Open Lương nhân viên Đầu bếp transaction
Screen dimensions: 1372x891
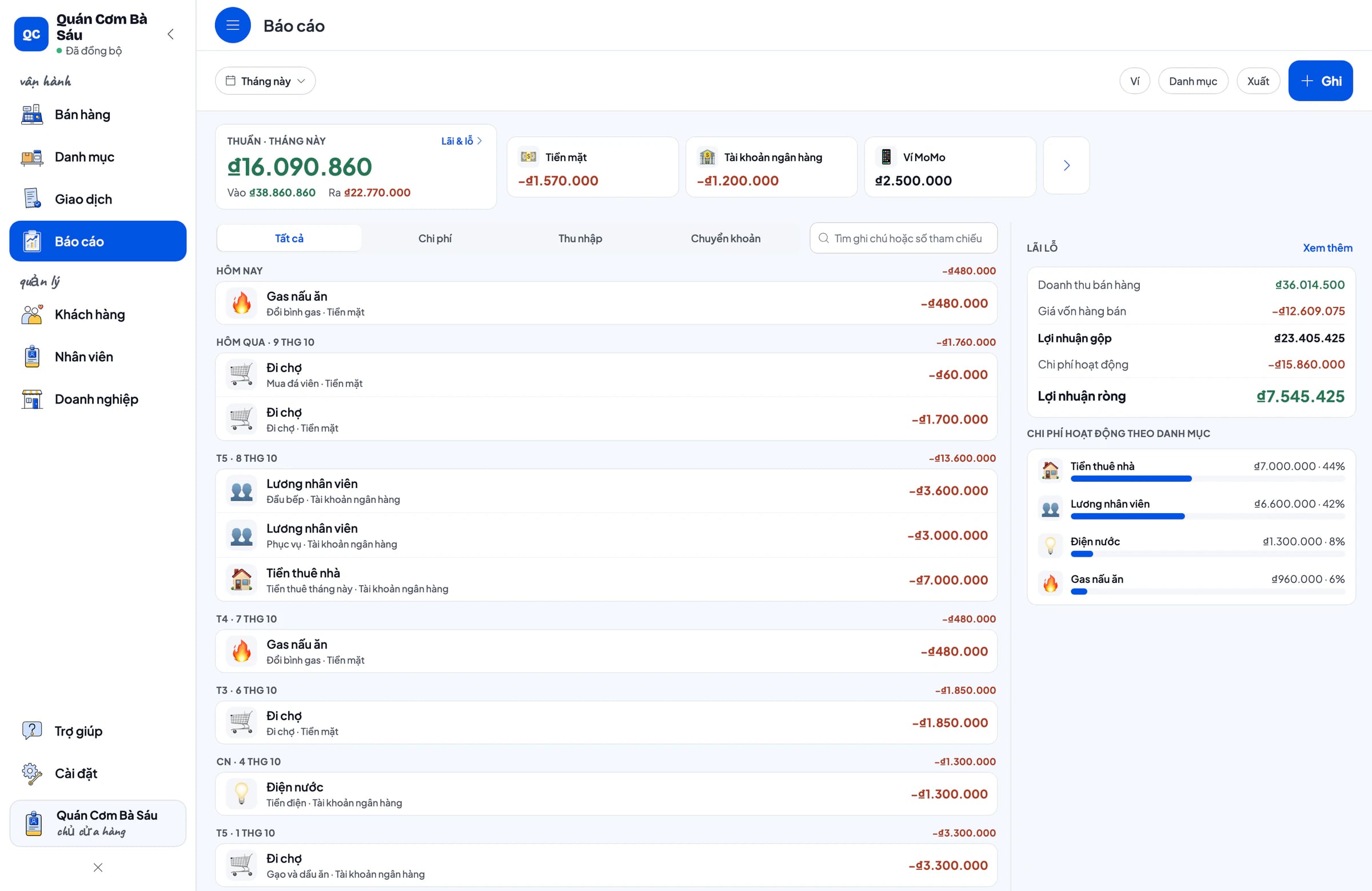click(x=607, y=490)
